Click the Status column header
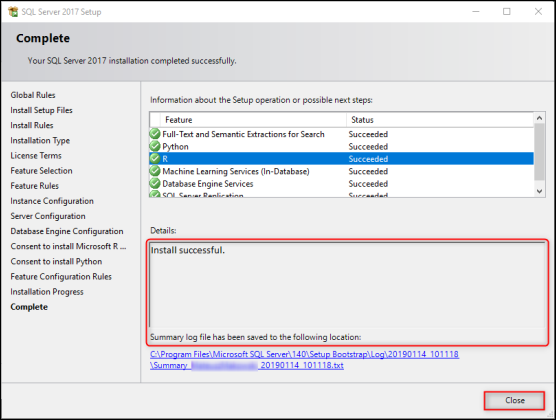Screen dimensions: 556x420 pyautogui.click(x=440, y=120)
